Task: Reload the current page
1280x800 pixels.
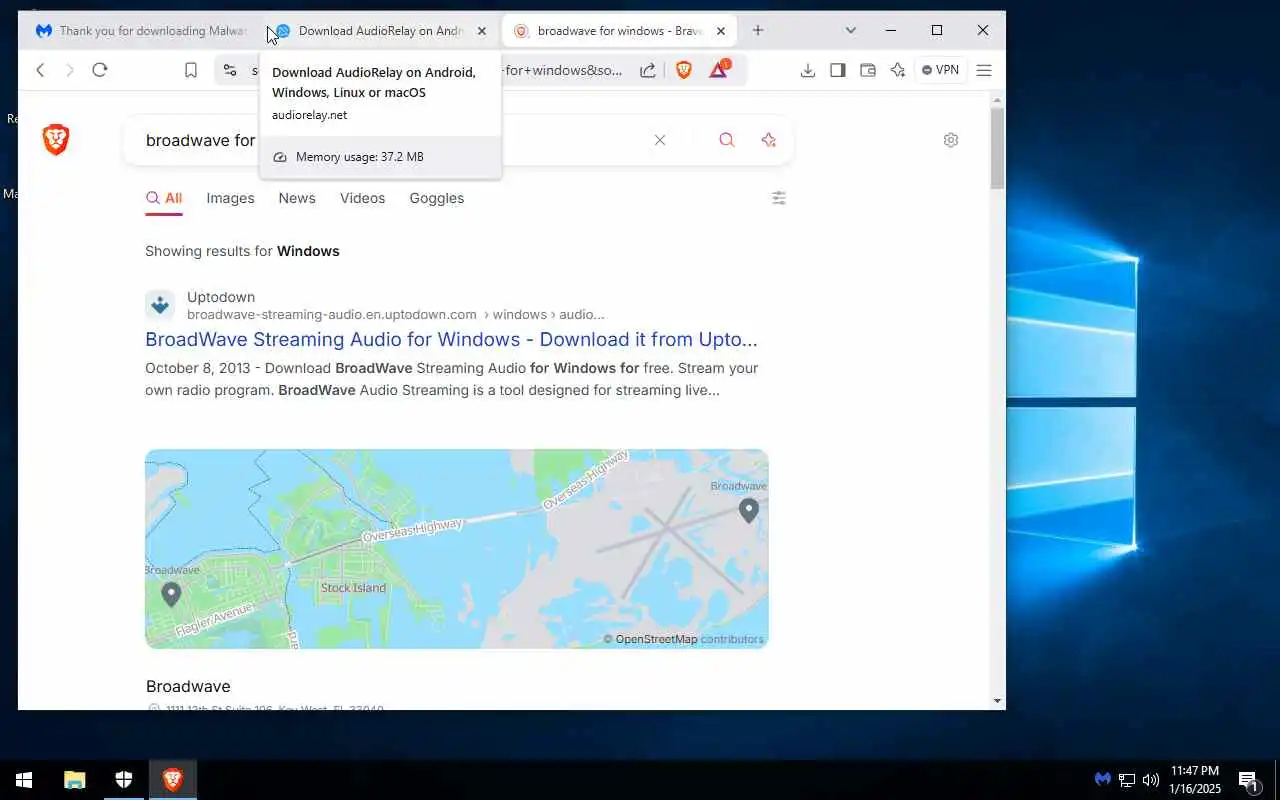Action: pos(99,70)
